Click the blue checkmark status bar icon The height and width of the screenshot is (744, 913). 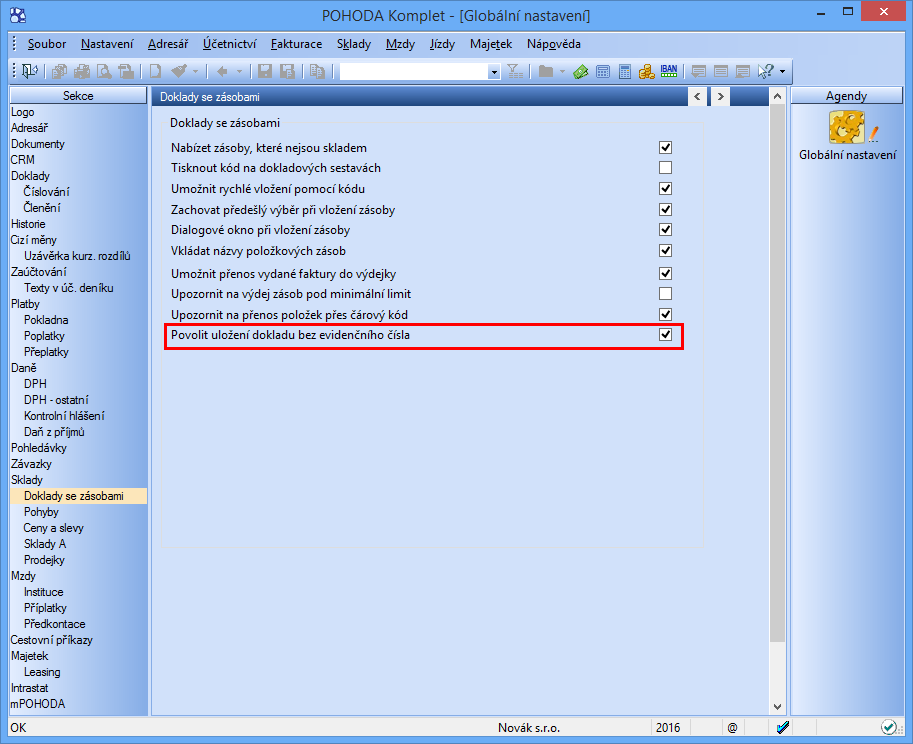tap(783, 728)
